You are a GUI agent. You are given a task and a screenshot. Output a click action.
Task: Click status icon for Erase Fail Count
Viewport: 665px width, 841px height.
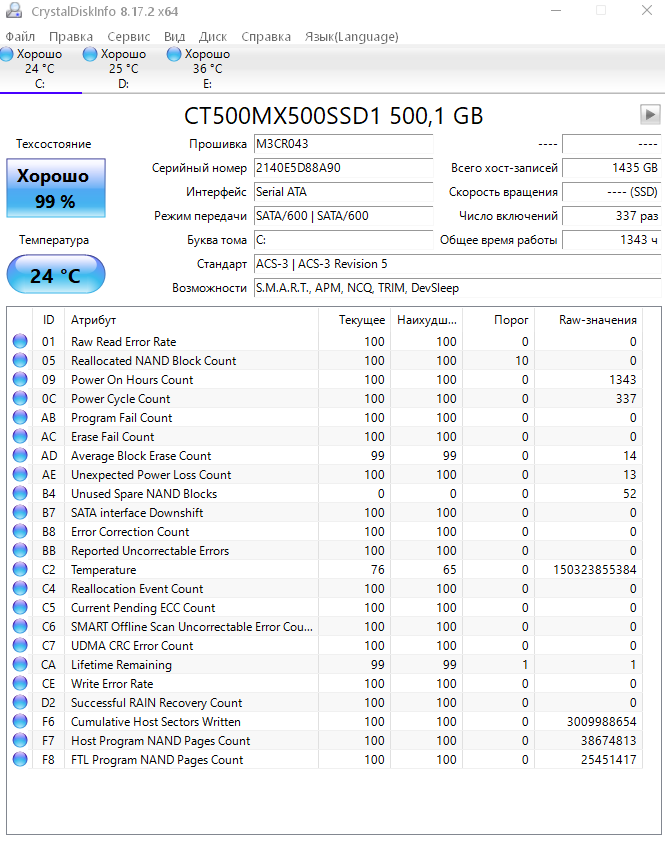click(20, 436)
